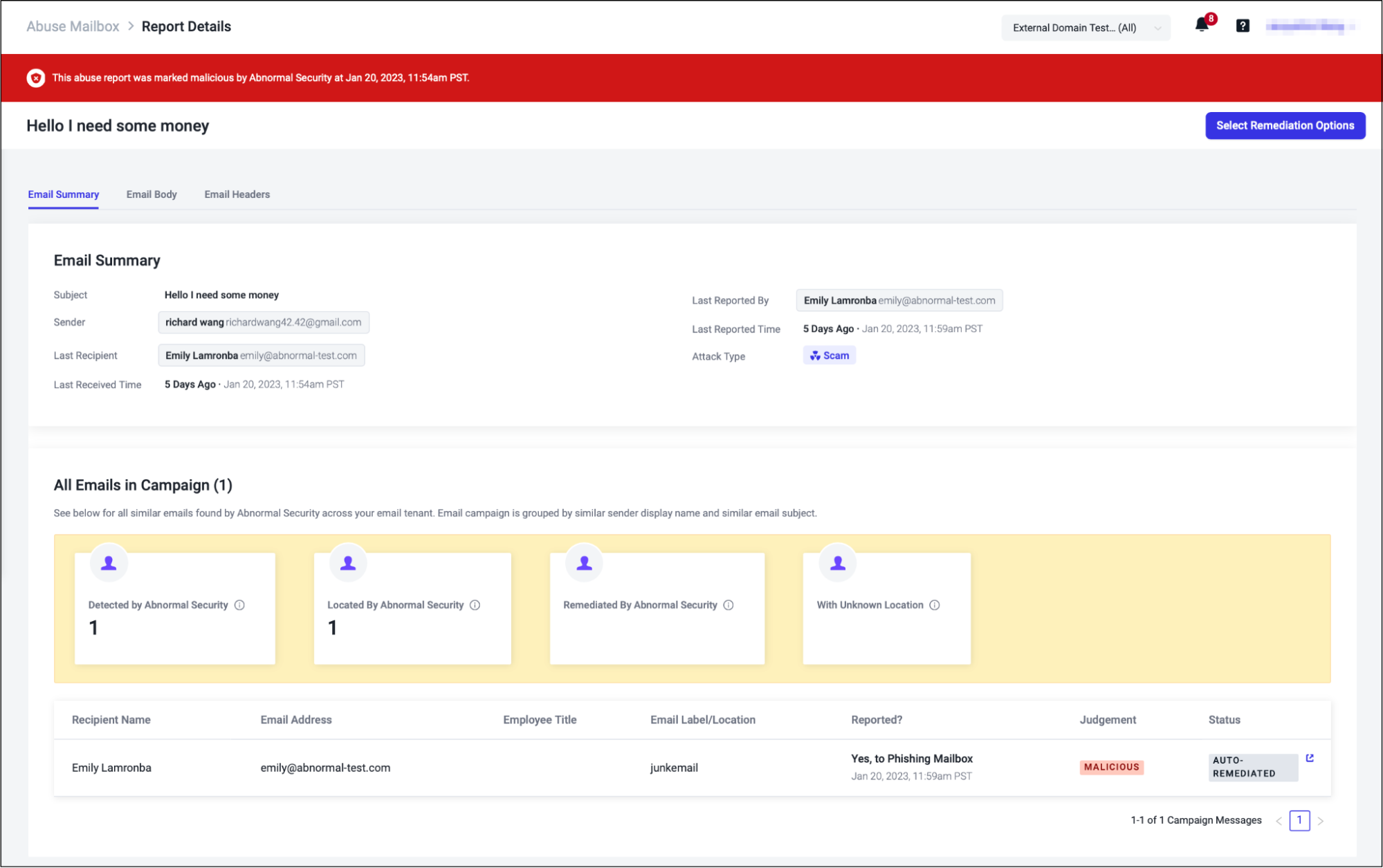Go to next campaign messages page arrow
1383x868 pixels.
(1321, 821)
